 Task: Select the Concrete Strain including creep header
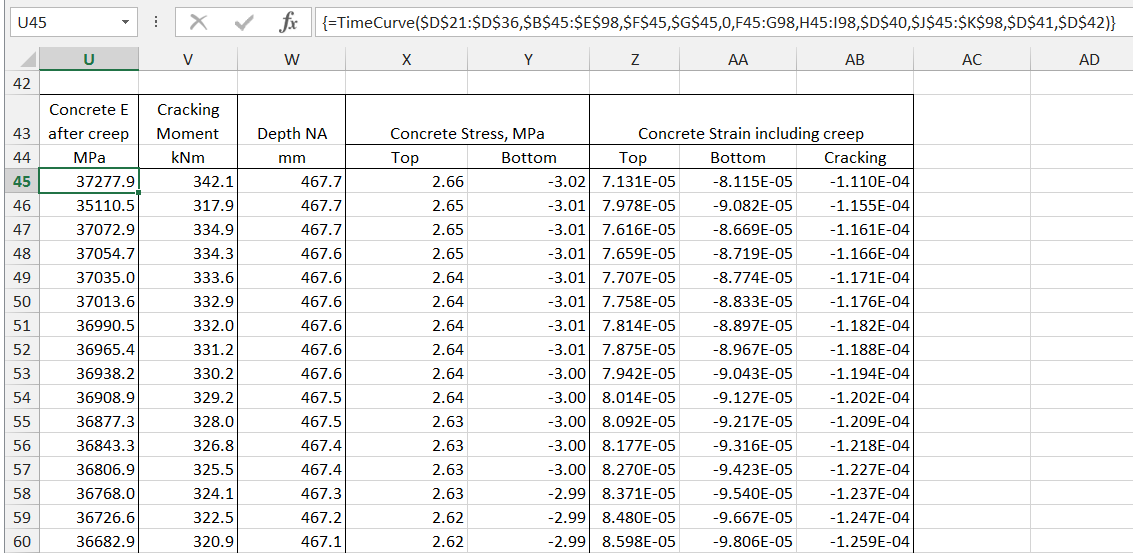tap(751, 133)
